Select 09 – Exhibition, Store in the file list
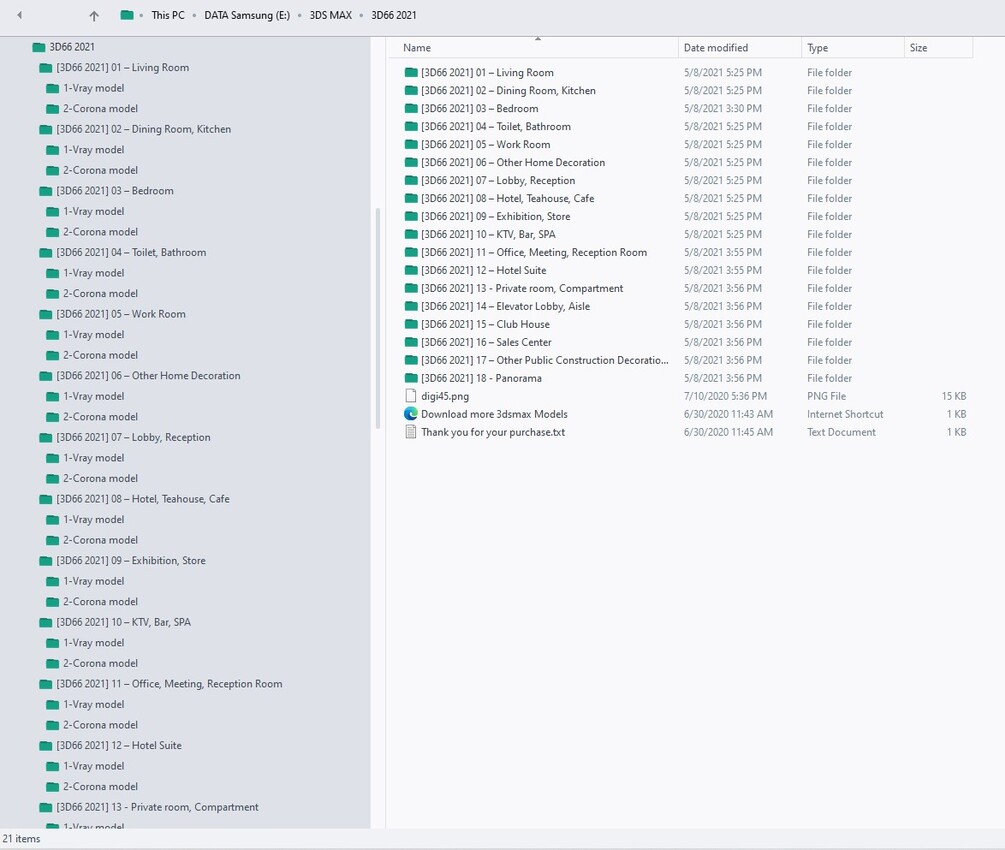Image resolution: width=1005 pixels, height=850 pixels. (495, 216)
